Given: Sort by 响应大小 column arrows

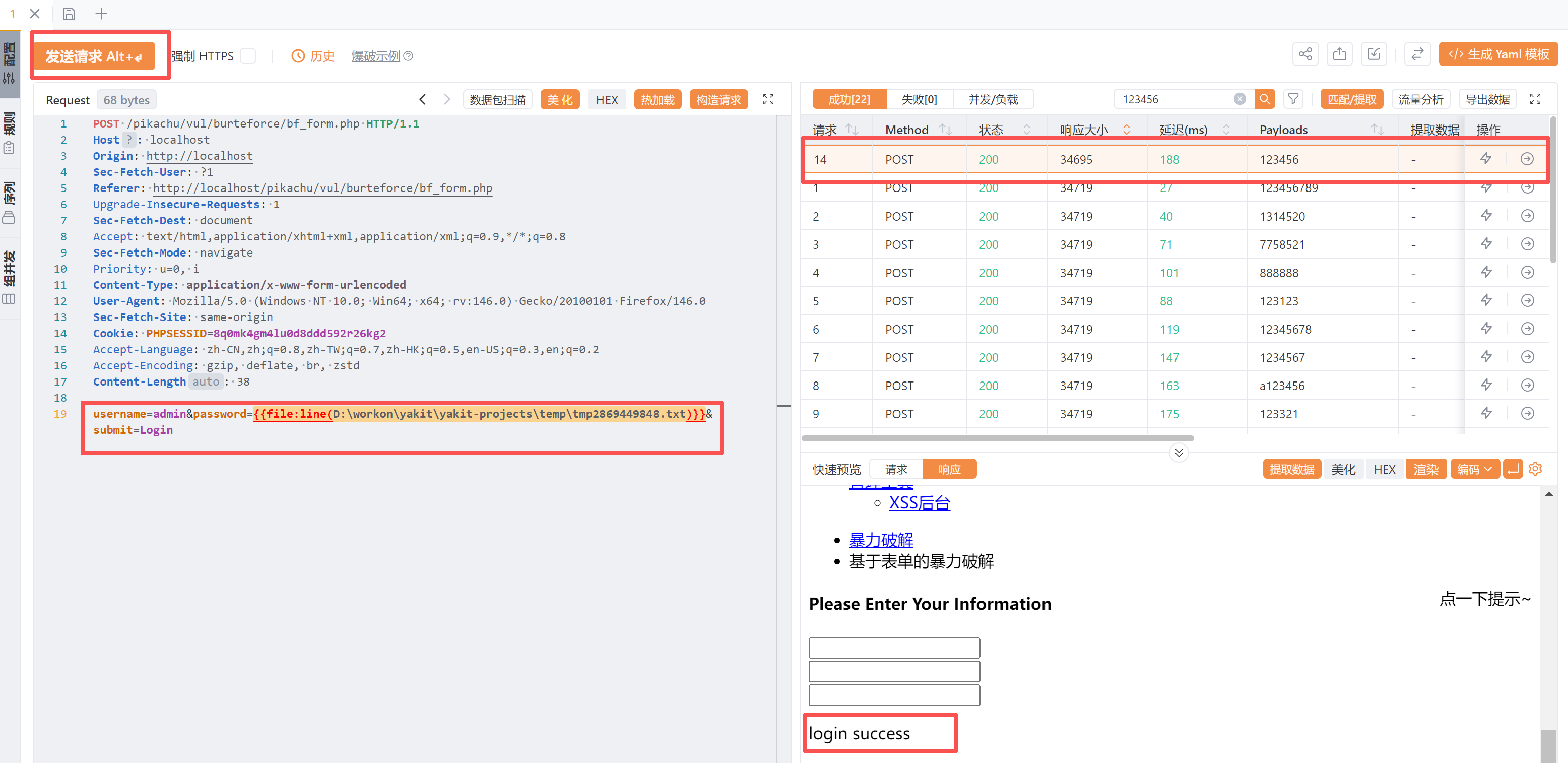Looking at the screenshot, I should click(x=1126, y=129).
